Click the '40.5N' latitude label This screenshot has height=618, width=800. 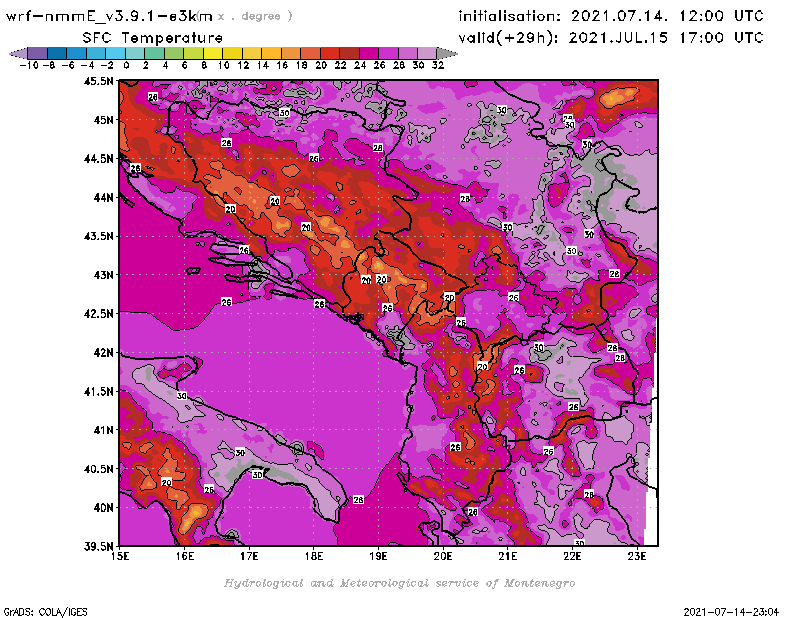coord(98,468)
